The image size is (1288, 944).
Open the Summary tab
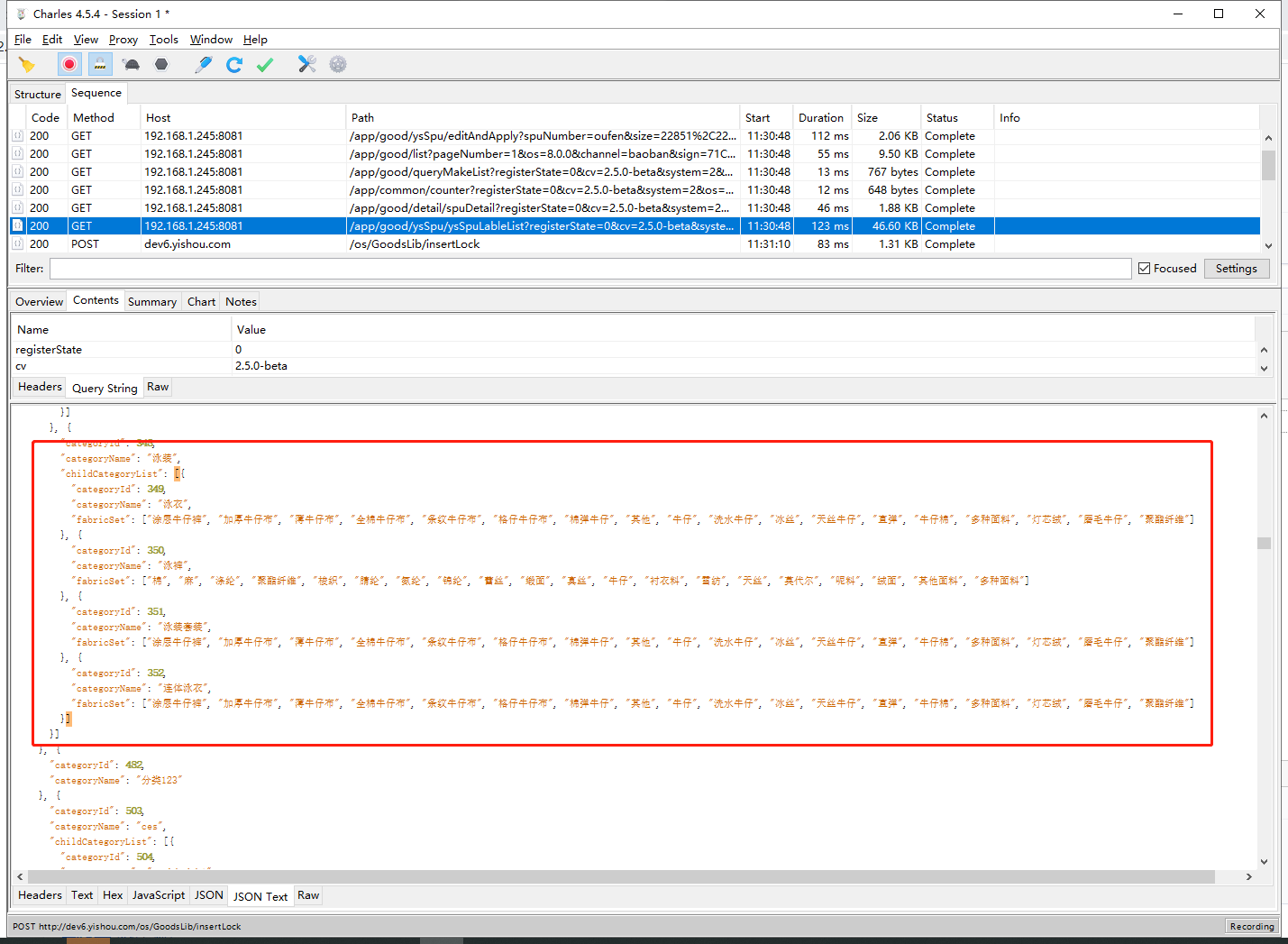tap(152, 301)
